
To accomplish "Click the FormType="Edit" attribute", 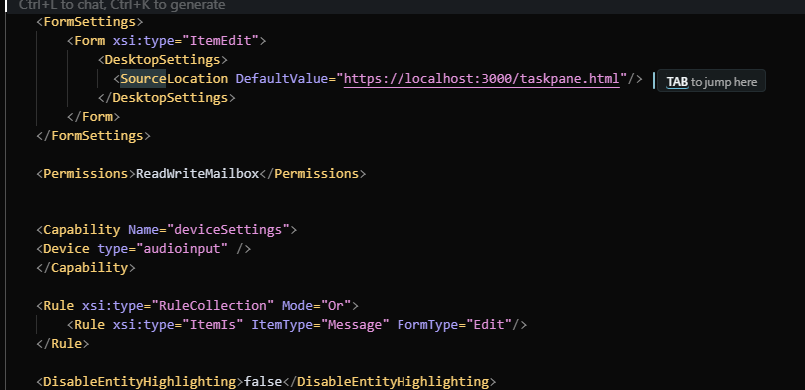I will click(x=455, y=324).
